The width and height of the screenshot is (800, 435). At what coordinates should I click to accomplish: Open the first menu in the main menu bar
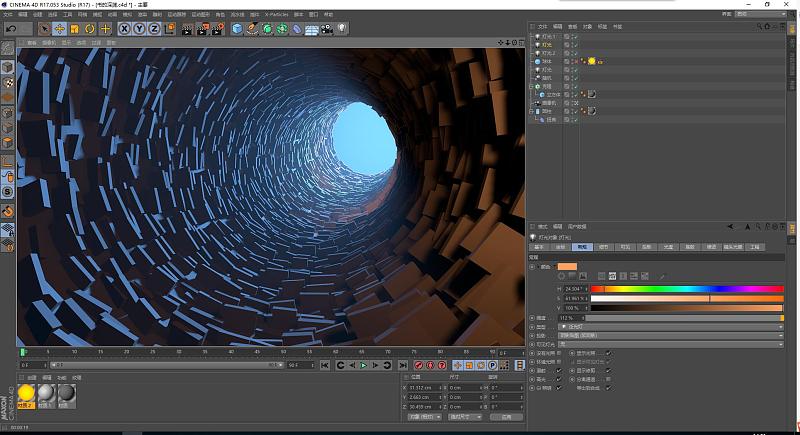point(8,15)
